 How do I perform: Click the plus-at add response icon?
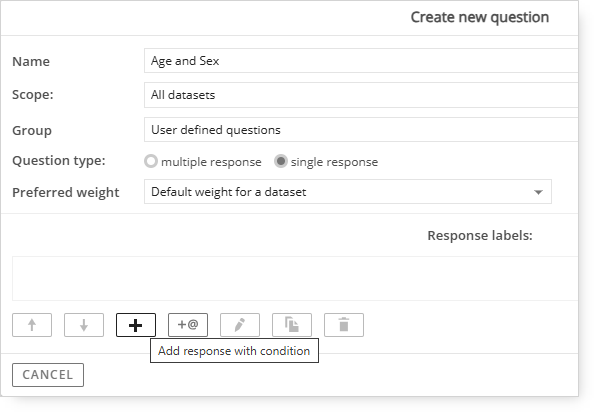click(188, 325)
